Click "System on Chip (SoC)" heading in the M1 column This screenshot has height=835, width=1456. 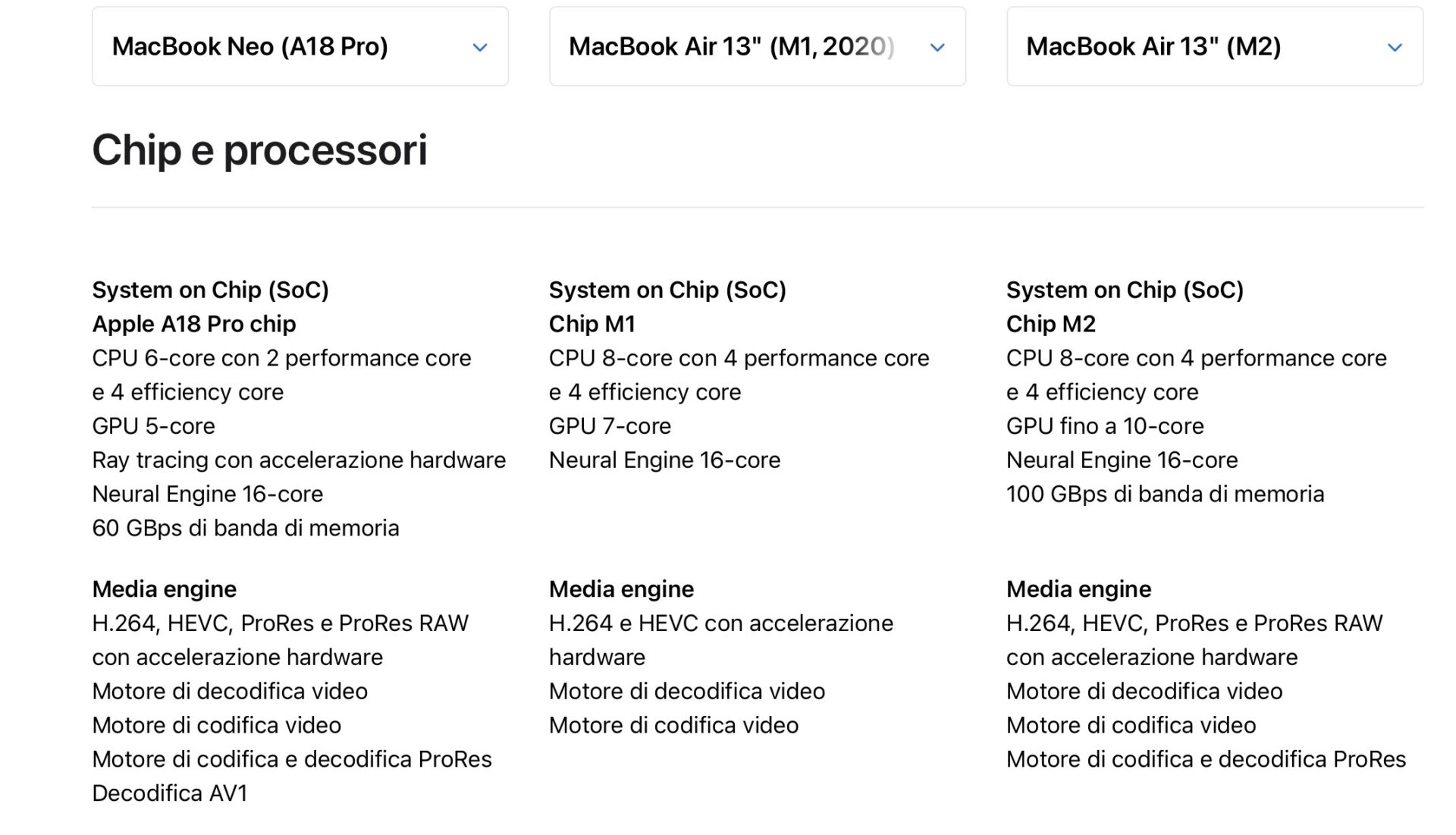click(x=667, y=290)
